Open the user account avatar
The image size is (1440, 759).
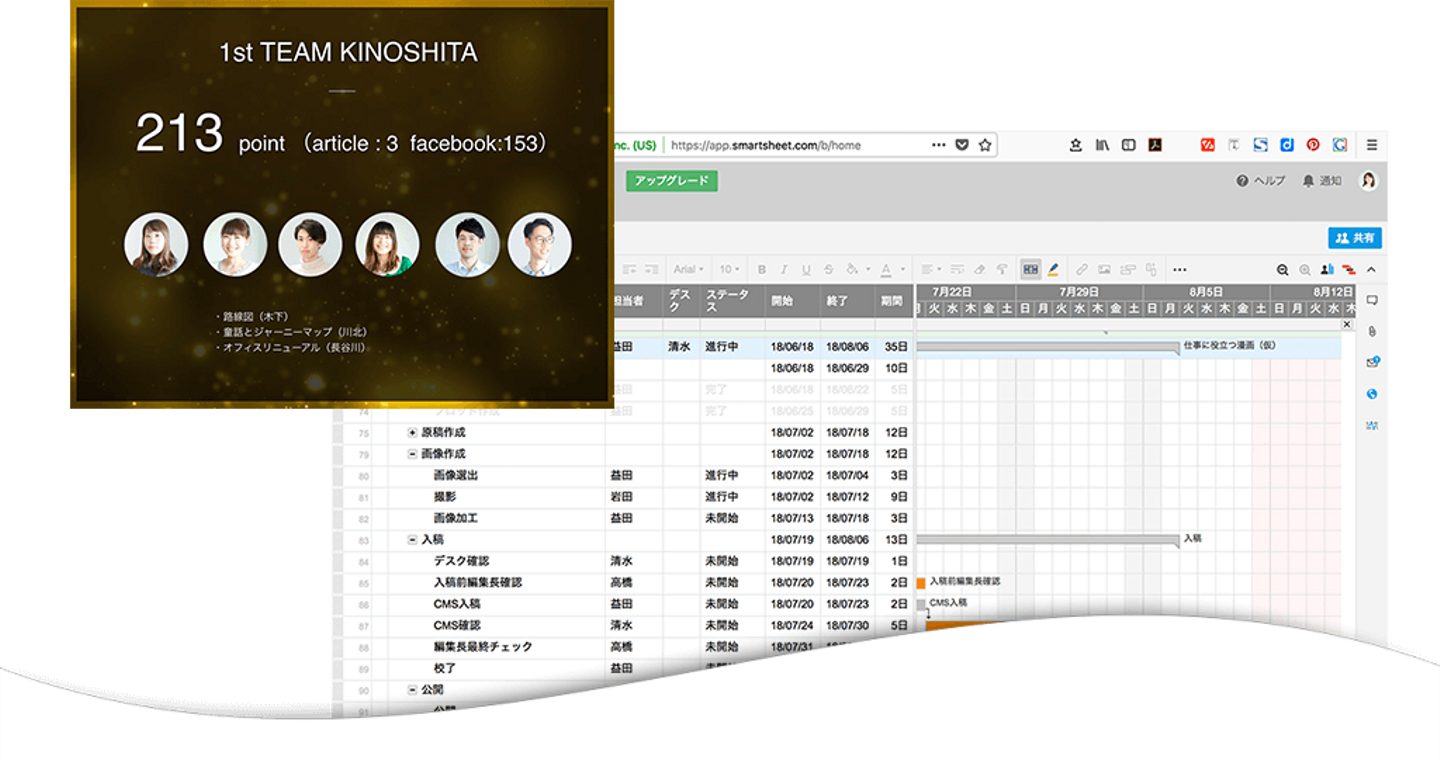coord(1368,181)
